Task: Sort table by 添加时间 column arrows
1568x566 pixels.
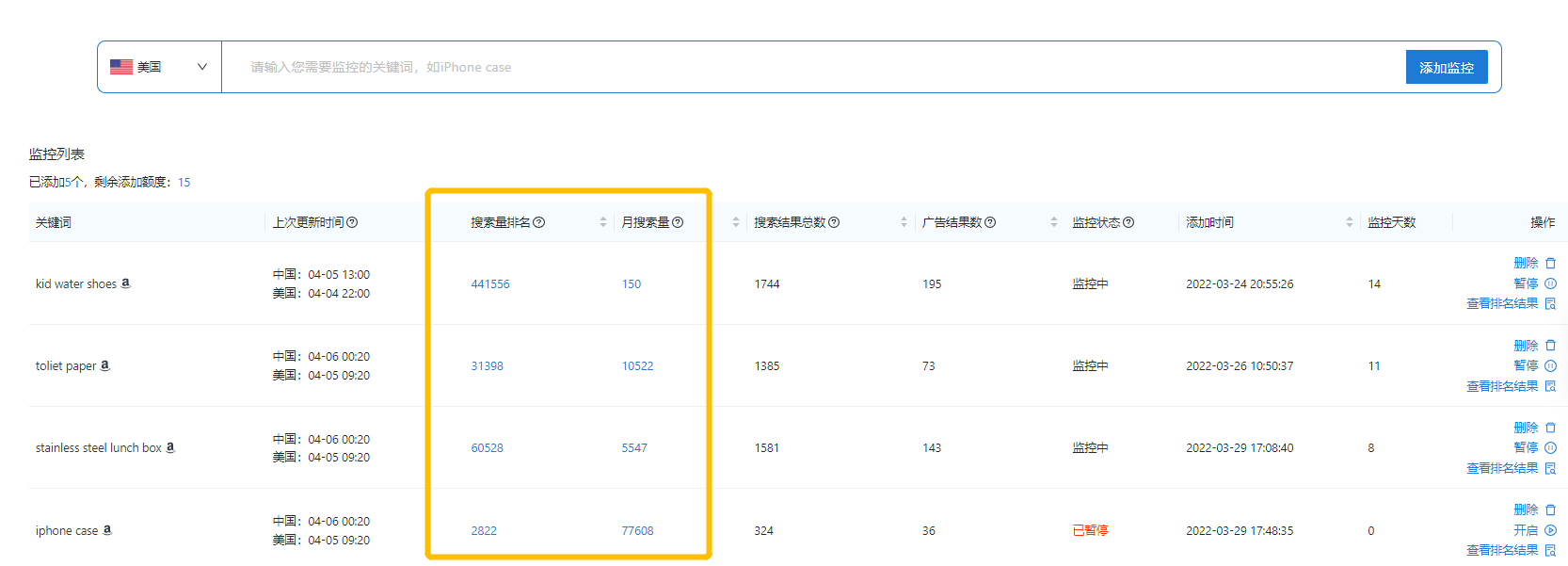Action: coord(1350,222)
